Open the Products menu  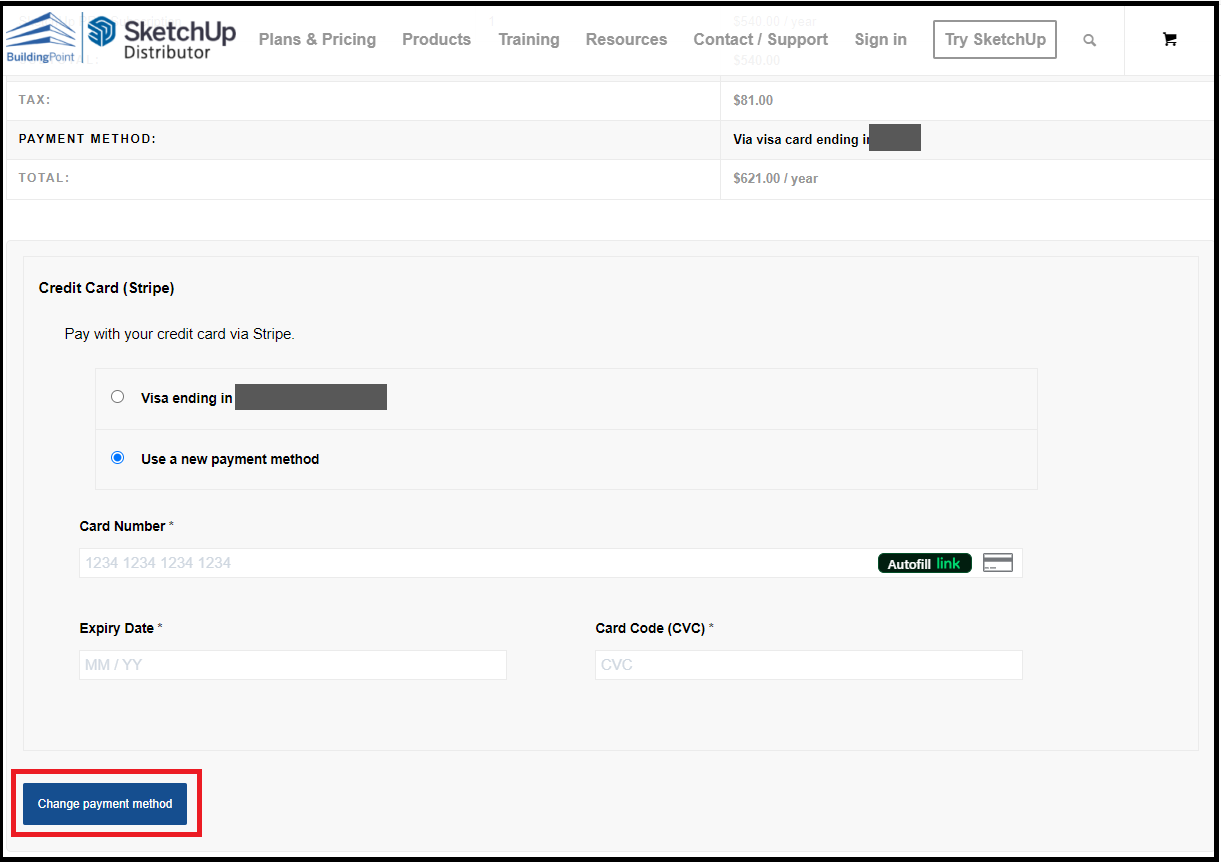pos(436,40)
